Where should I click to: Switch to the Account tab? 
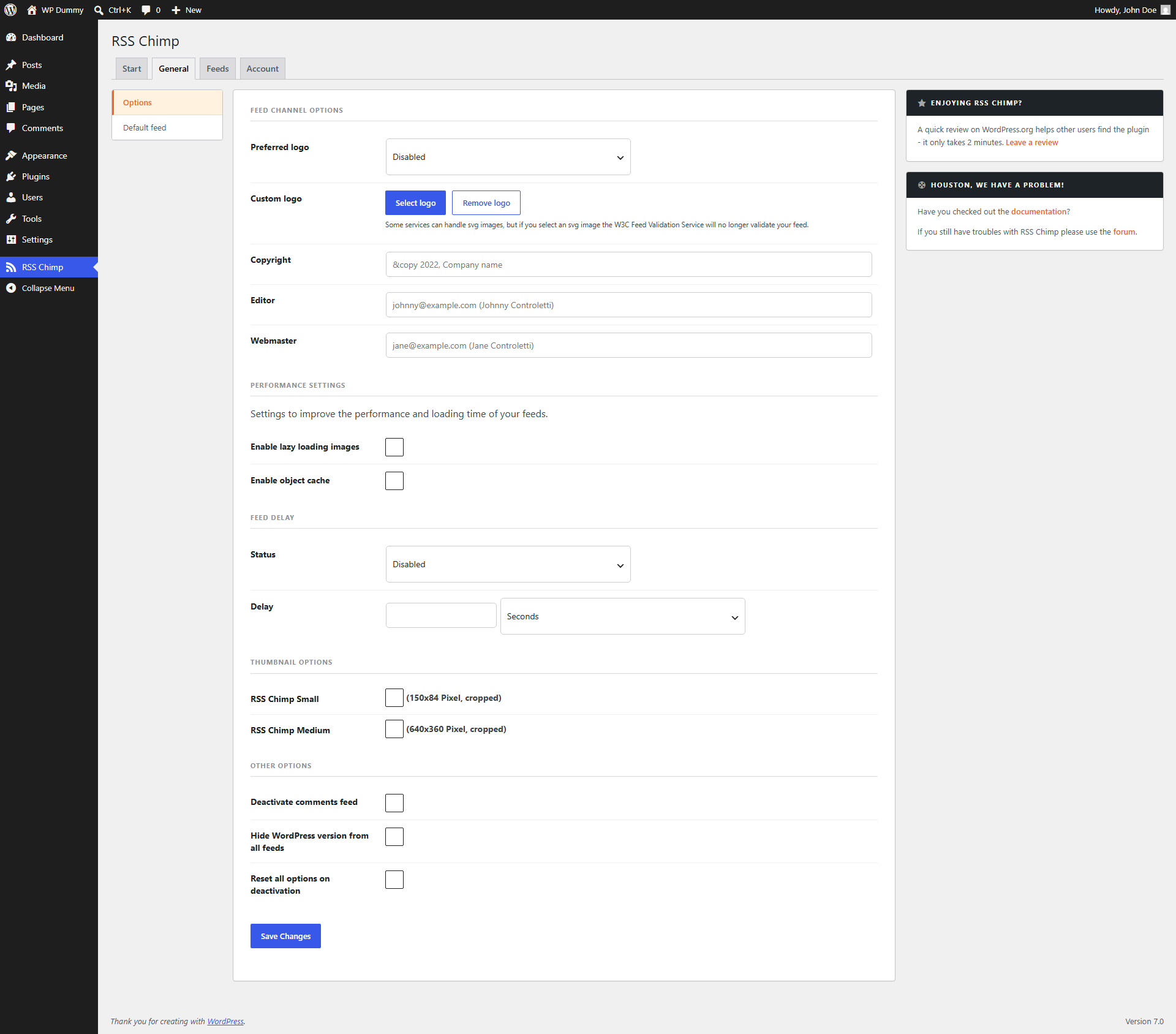coord(263,69)
